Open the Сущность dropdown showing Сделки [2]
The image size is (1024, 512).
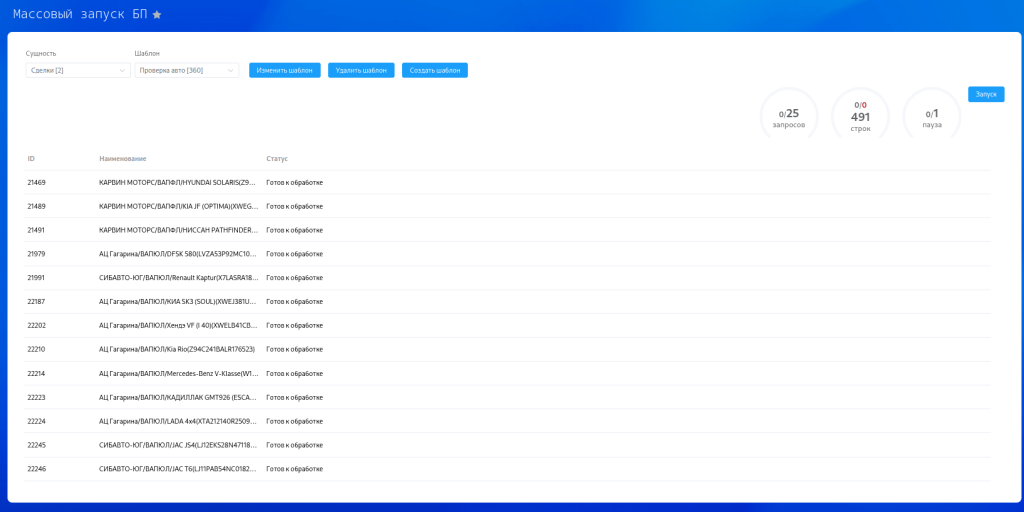78,70
